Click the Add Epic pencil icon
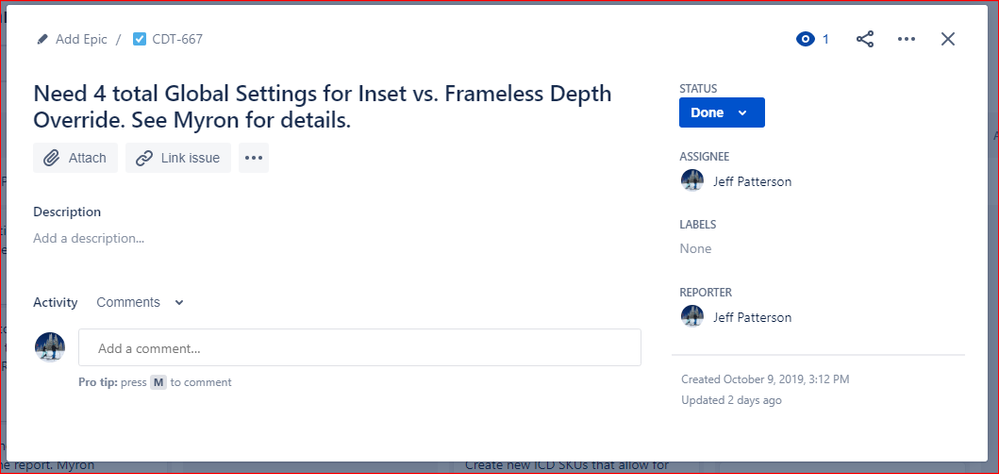Viewport: 999px width, 474px height. pos(43,40)
